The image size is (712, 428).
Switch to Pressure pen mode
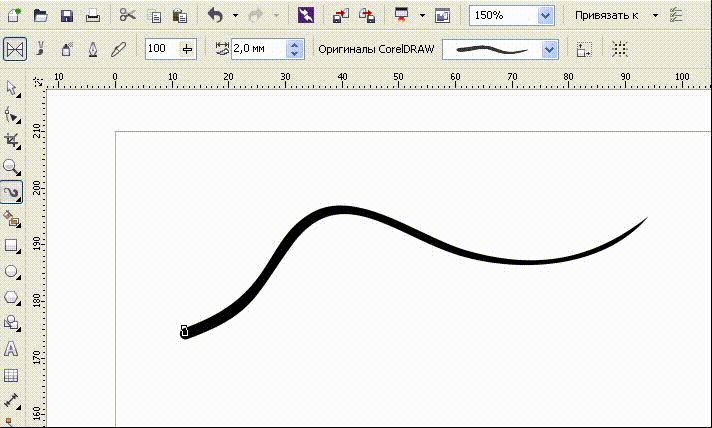(x=119, y=49)
